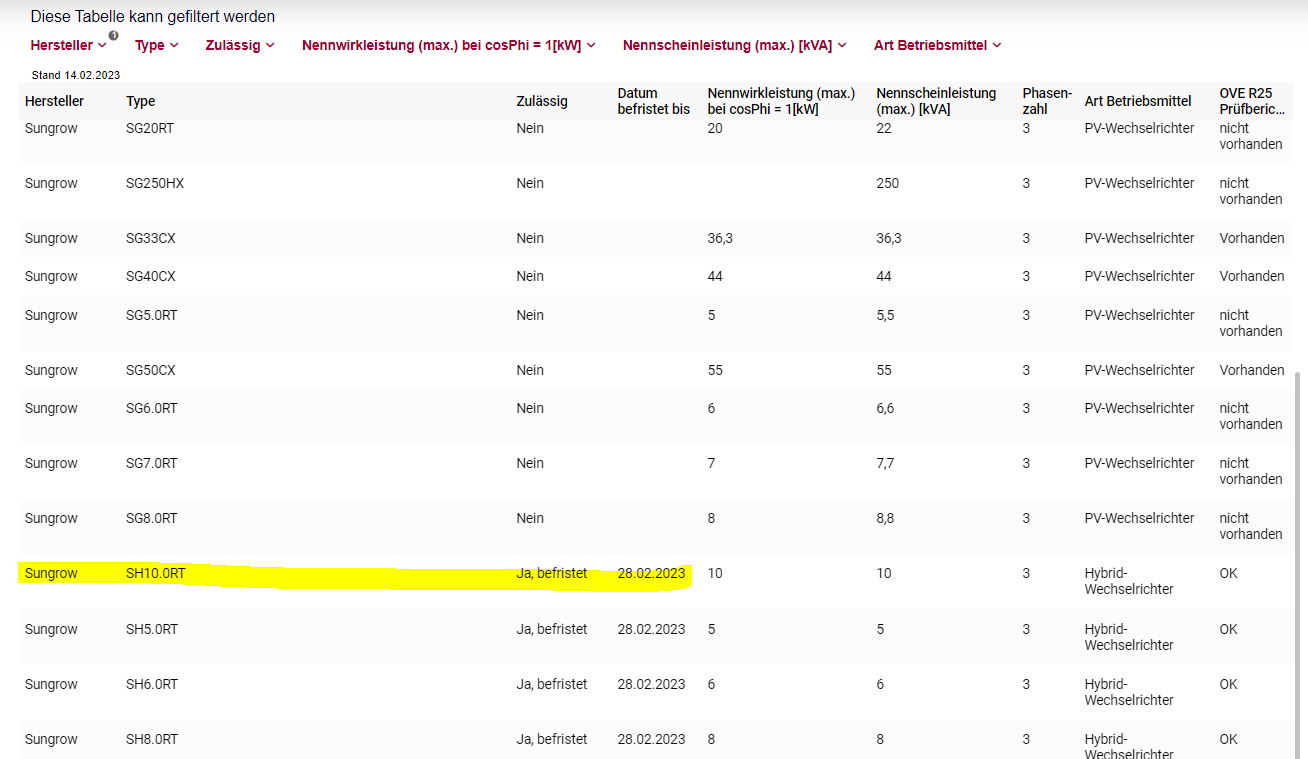Select the SH6.0RT type cell
This screenshot has height=759, width=1308.
[152, 684]
